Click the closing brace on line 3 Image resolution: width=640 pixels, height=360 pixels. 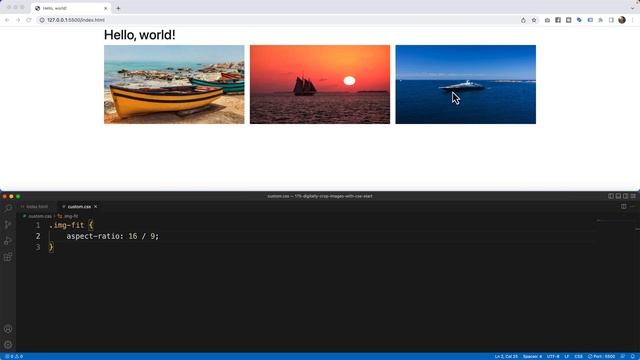(51, 247)
